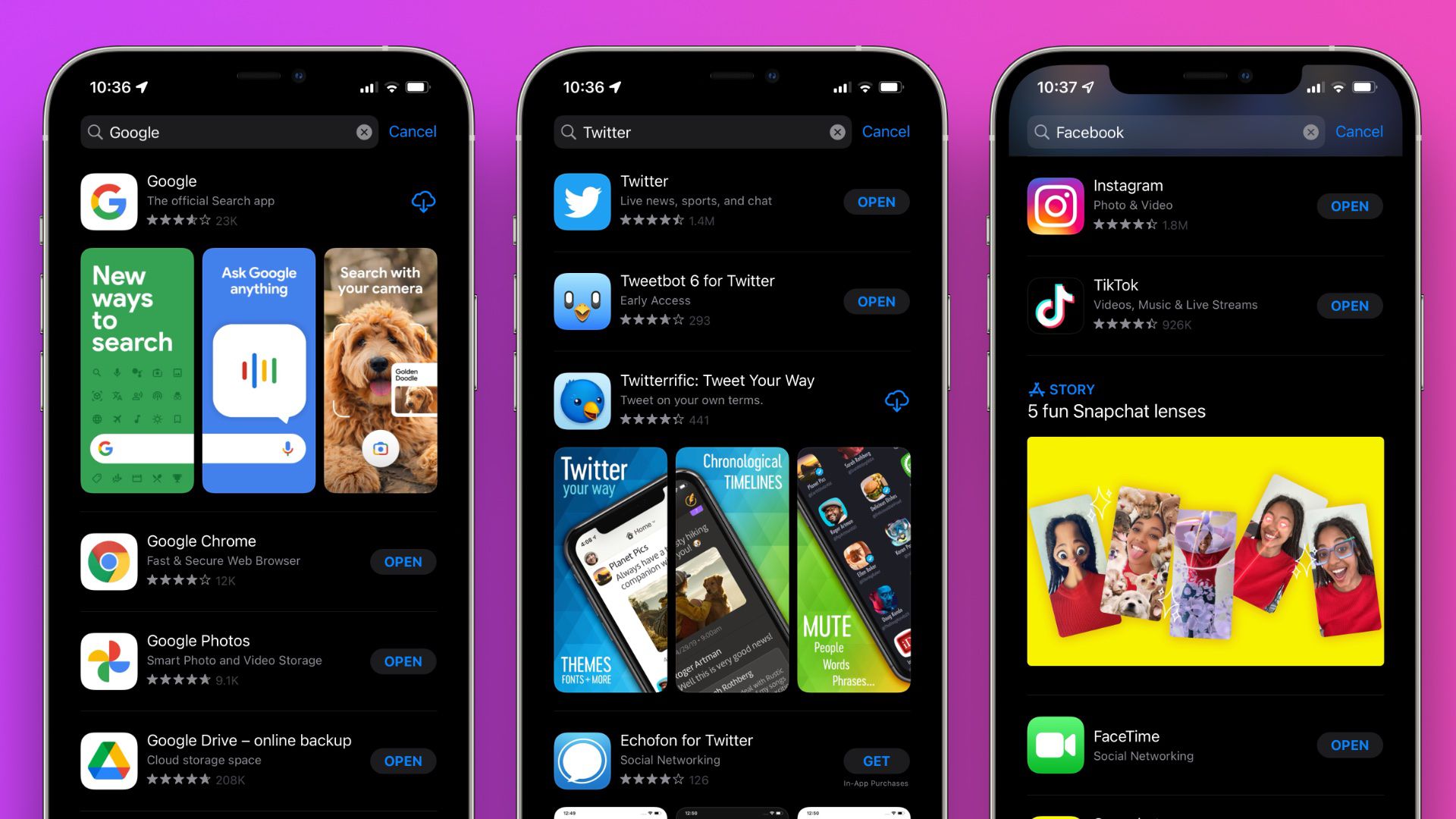1456x819 pixels.
Task: Tap the clear X on Facebook search field
Action: (1310, 131)
